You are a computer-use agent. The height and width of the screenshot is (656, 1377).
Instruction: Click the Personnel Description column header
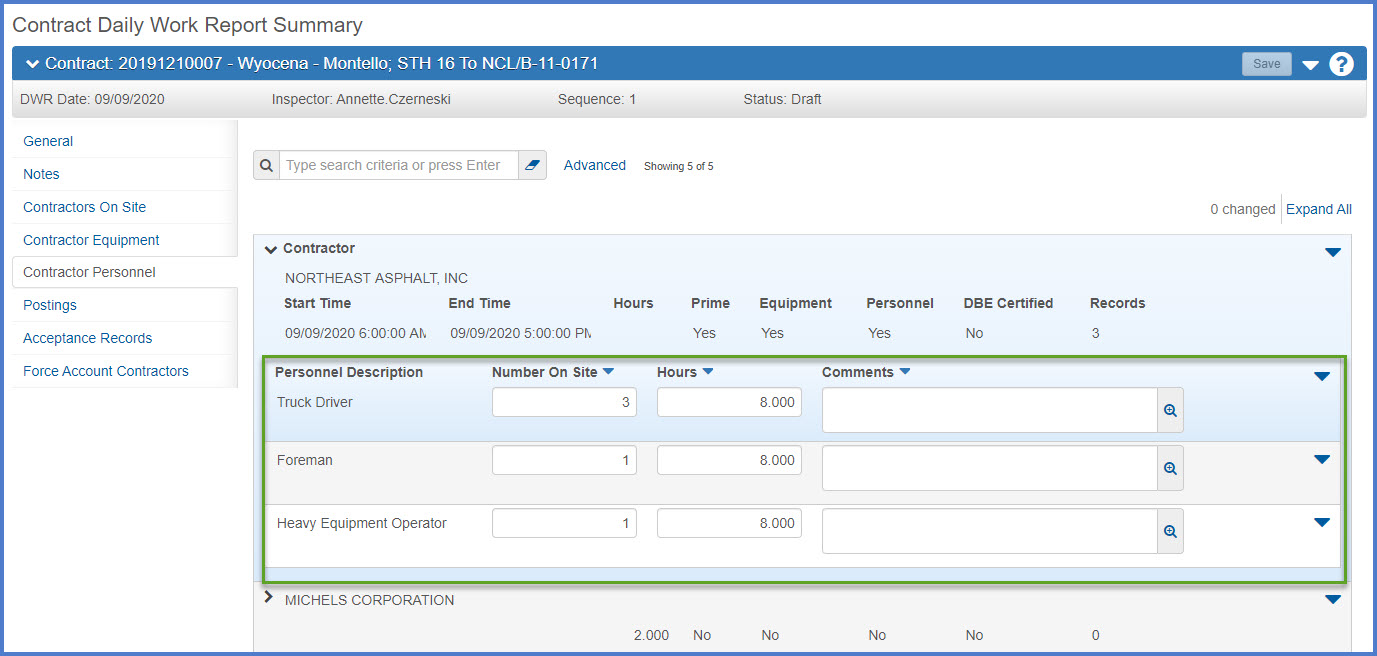pos(349,372)
